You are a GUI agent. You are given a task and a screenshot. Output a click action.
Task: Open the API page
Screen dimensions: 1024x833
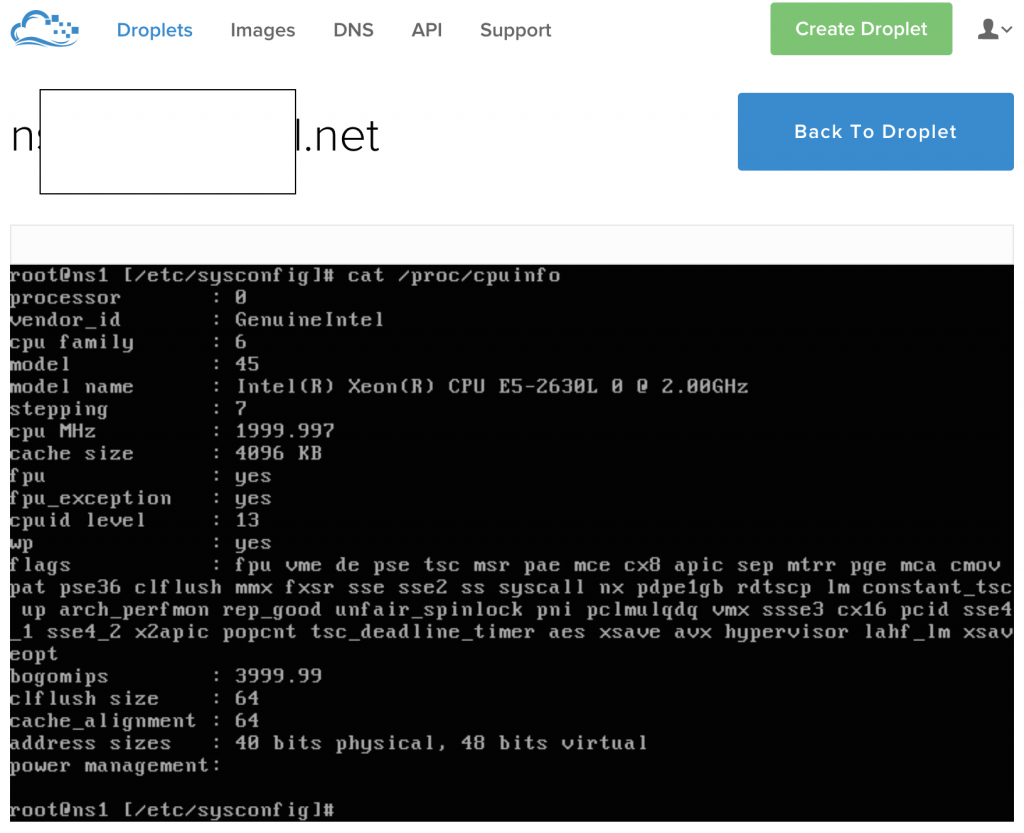click(x=426, y=30)
